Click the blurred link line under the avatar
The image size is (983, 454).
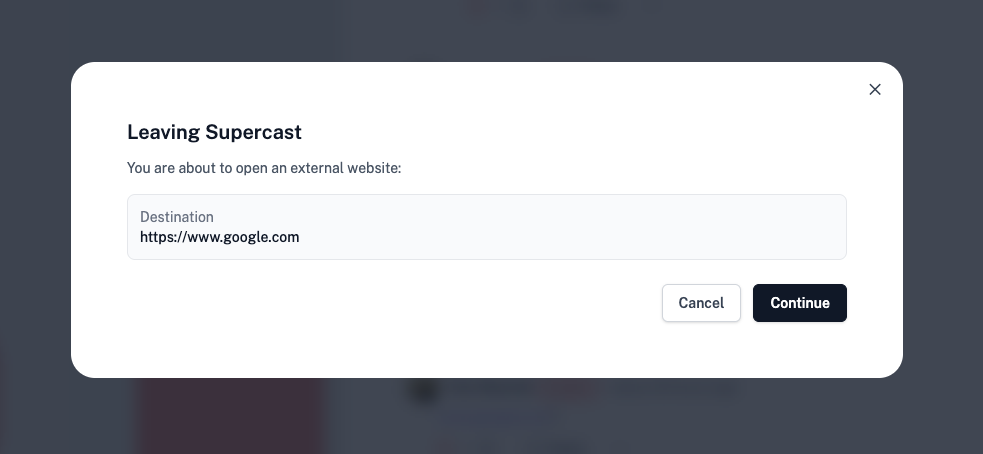(x=500, y=416)
